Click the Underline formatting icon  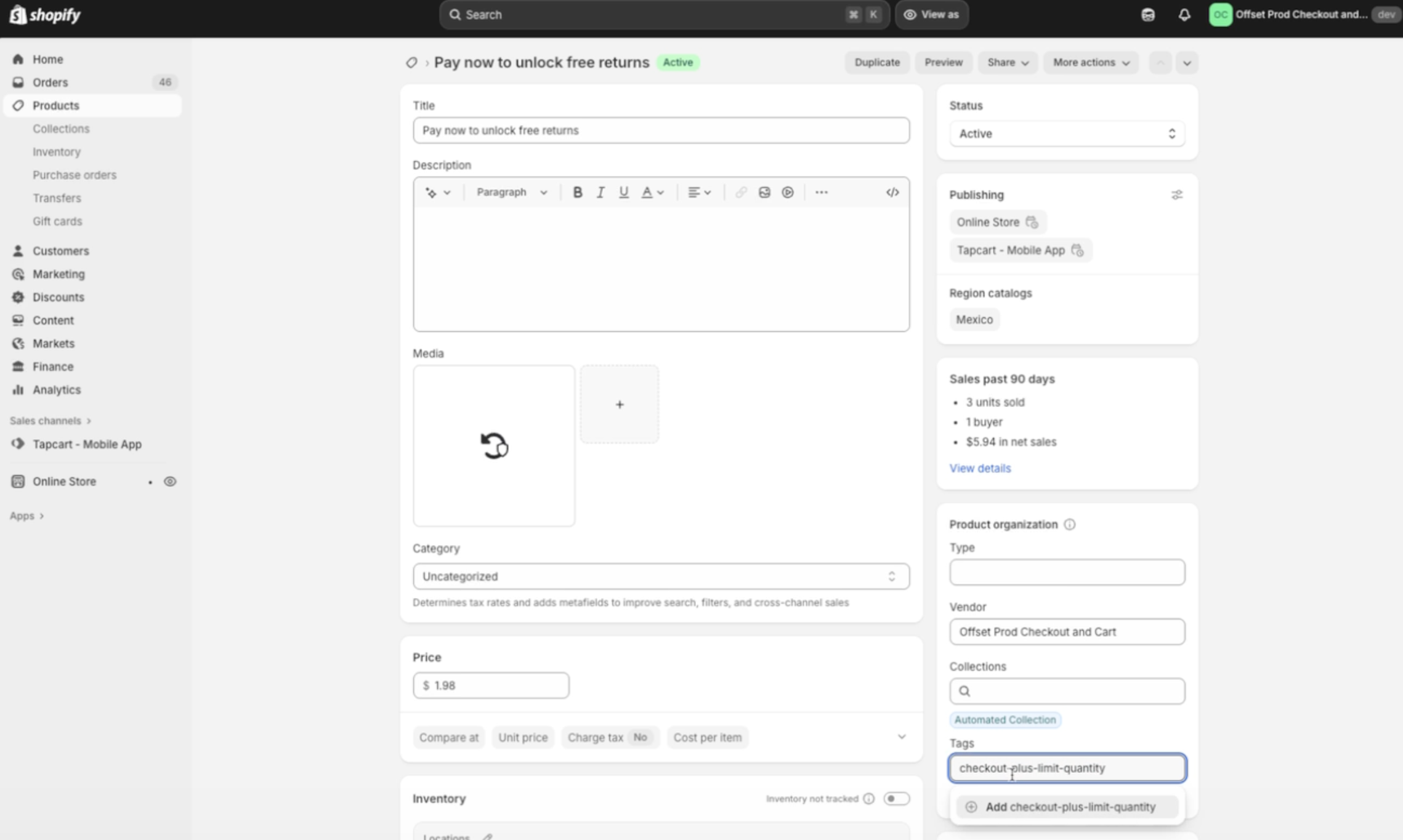coord(623,192)
